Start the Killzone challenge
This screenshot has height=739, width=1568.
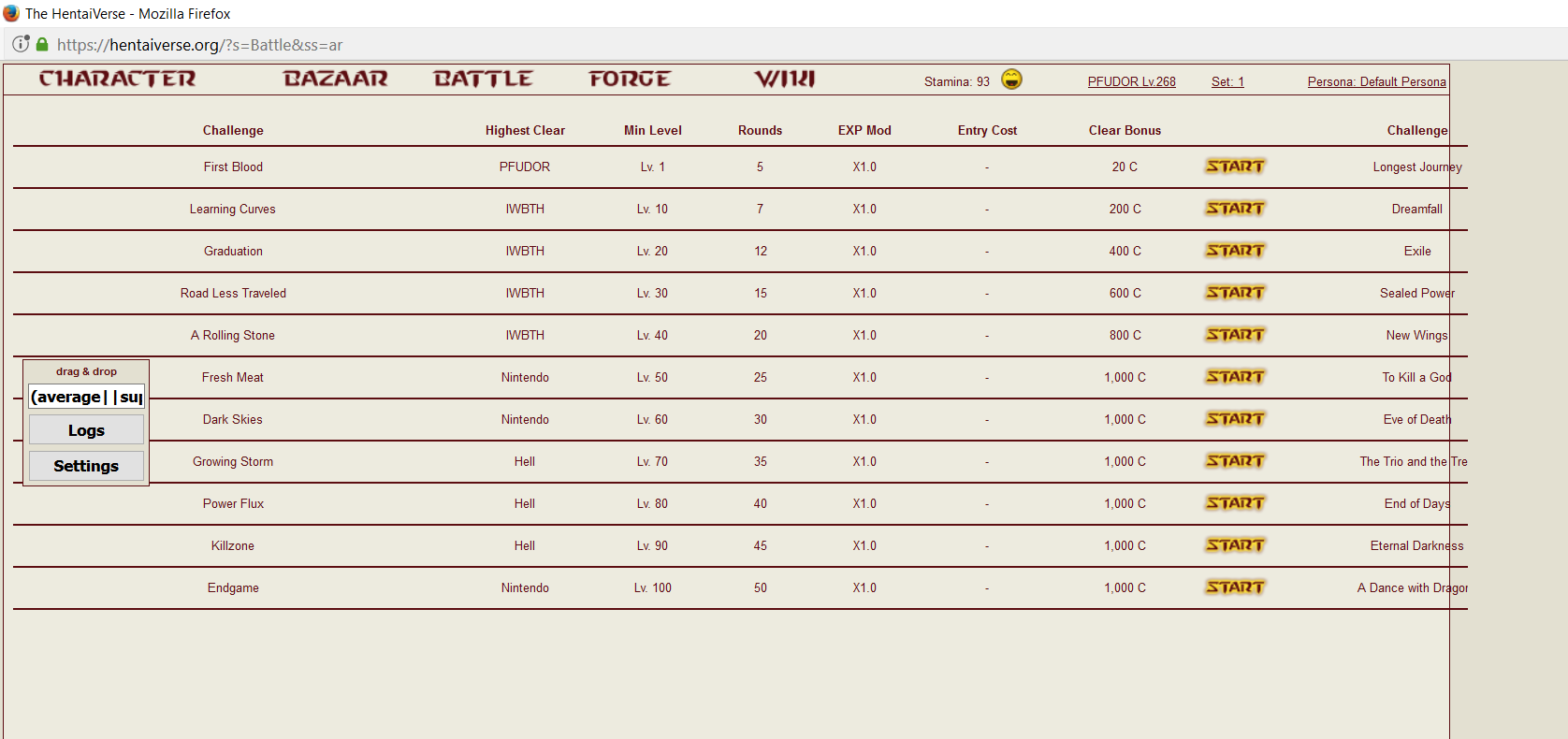1235,545
